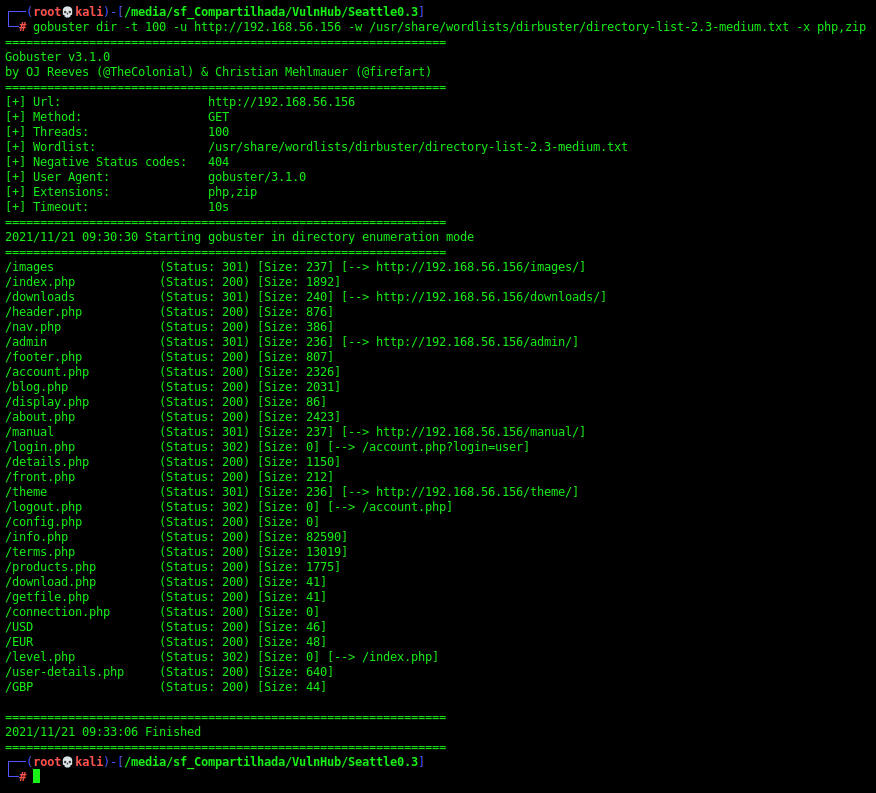Click the /login.php result path
This screenshot has width=876, height=793.
pyautogui.click(x=40, y=447)
